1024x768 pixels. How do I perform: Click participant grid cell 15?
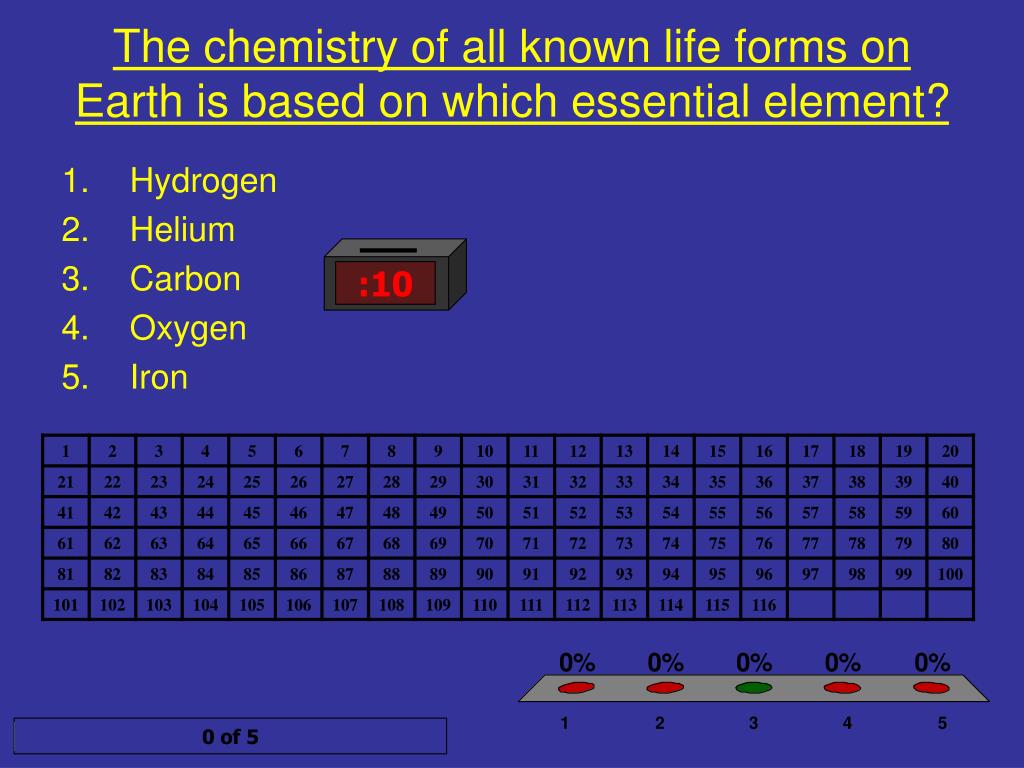717,451
